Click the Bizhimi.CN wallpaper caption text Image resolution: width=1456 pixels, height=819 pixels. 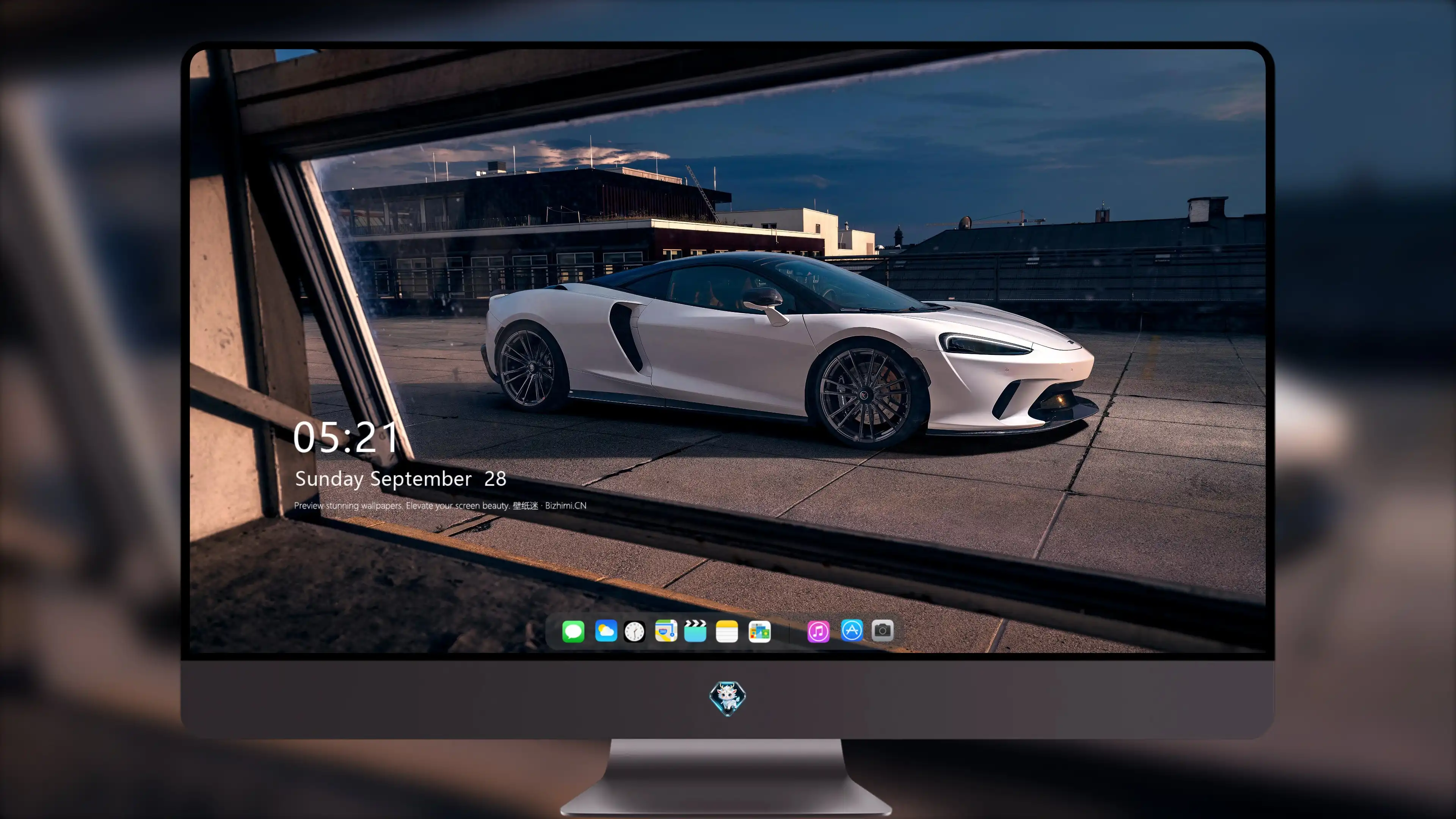pos(440,505)
